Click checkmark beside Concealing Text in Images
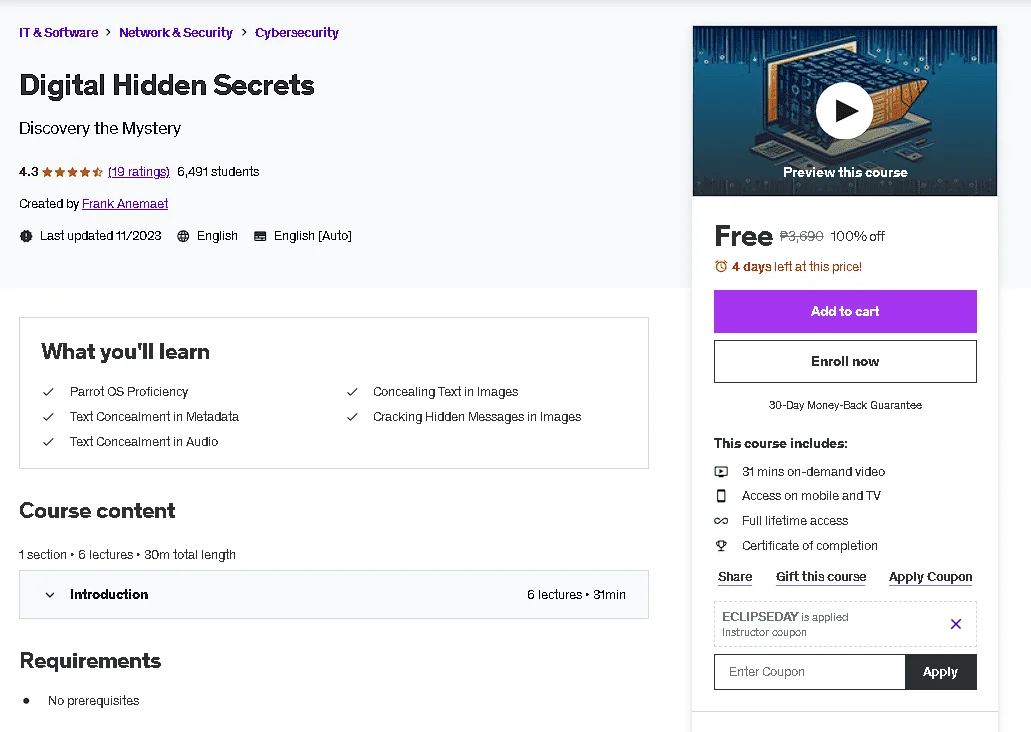 (x=352, y=392)
